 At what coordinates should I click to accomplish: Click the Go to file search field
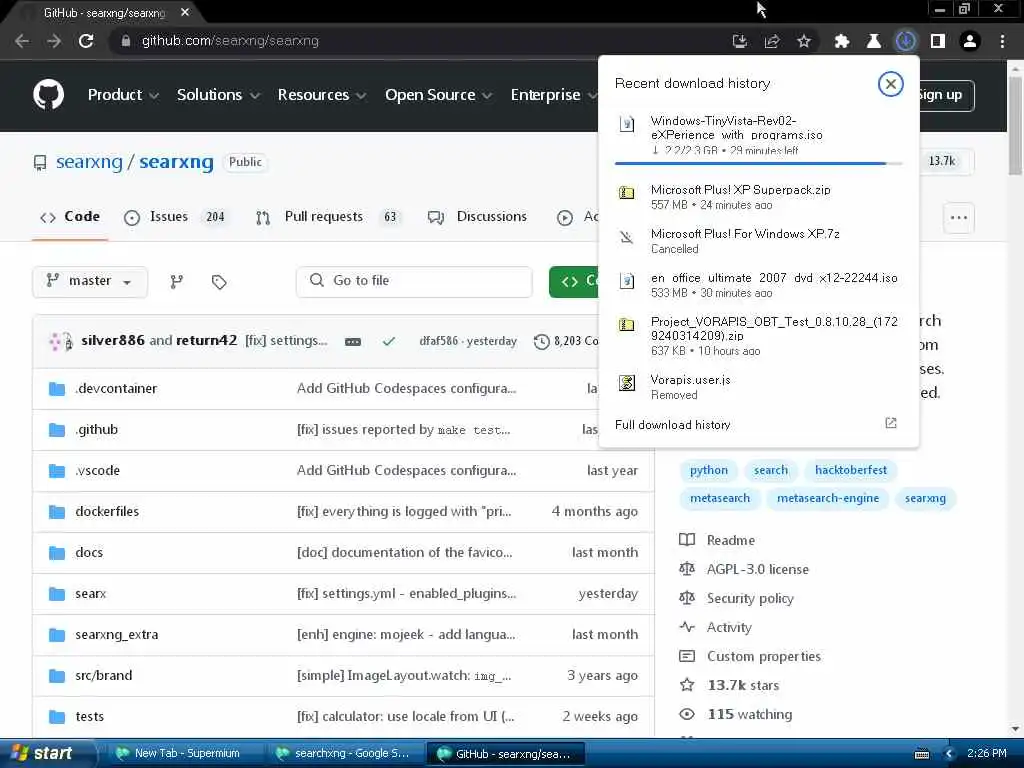click(414, 281)
